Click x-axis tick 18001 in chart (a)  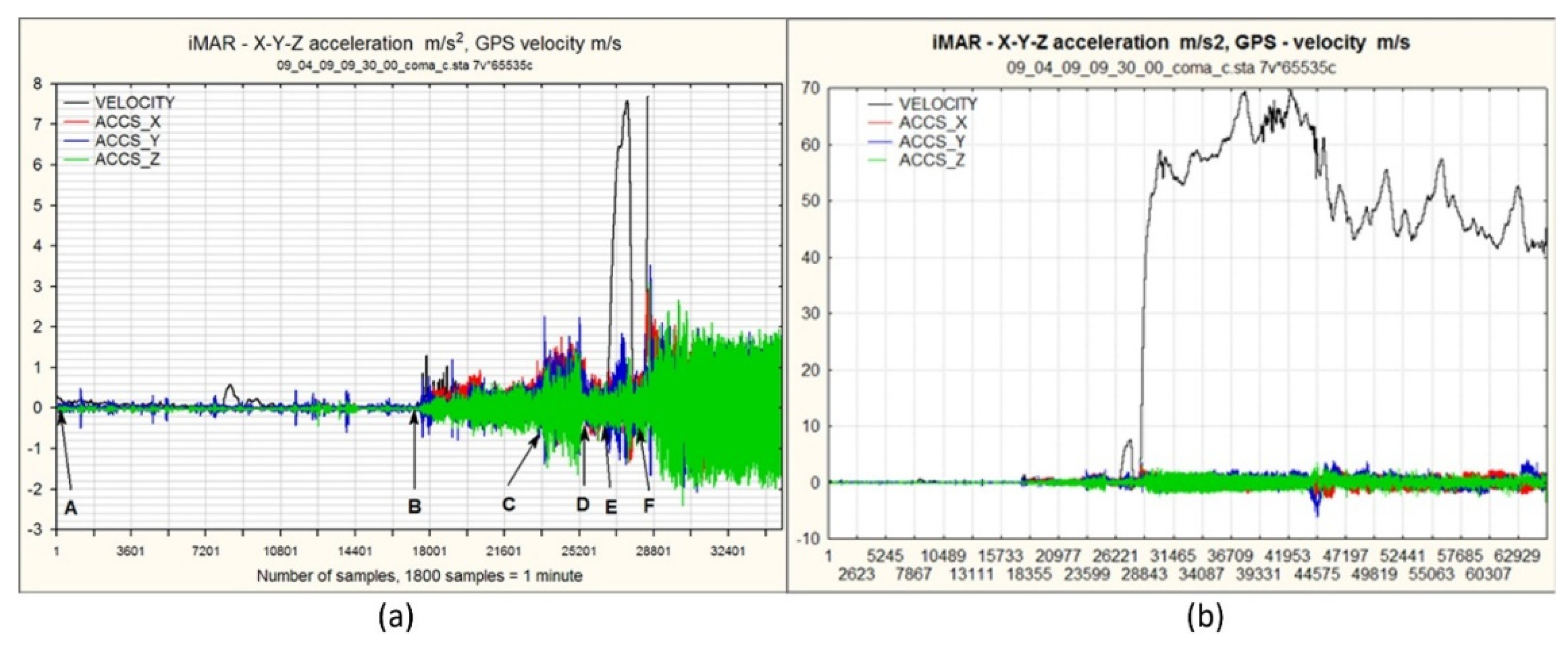click(x=429, y=552)
